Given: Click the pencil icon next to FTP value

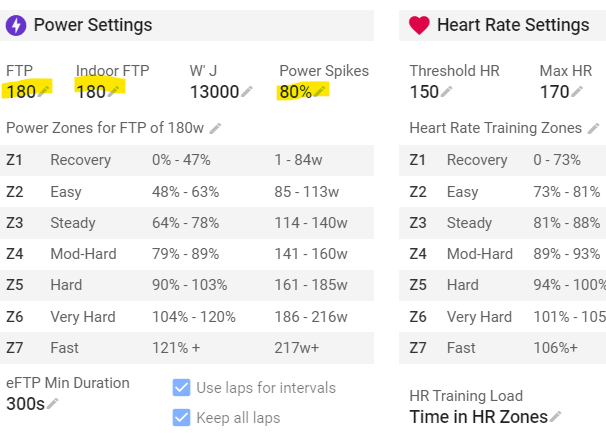Looking at the screenshot, I should 45,91.
